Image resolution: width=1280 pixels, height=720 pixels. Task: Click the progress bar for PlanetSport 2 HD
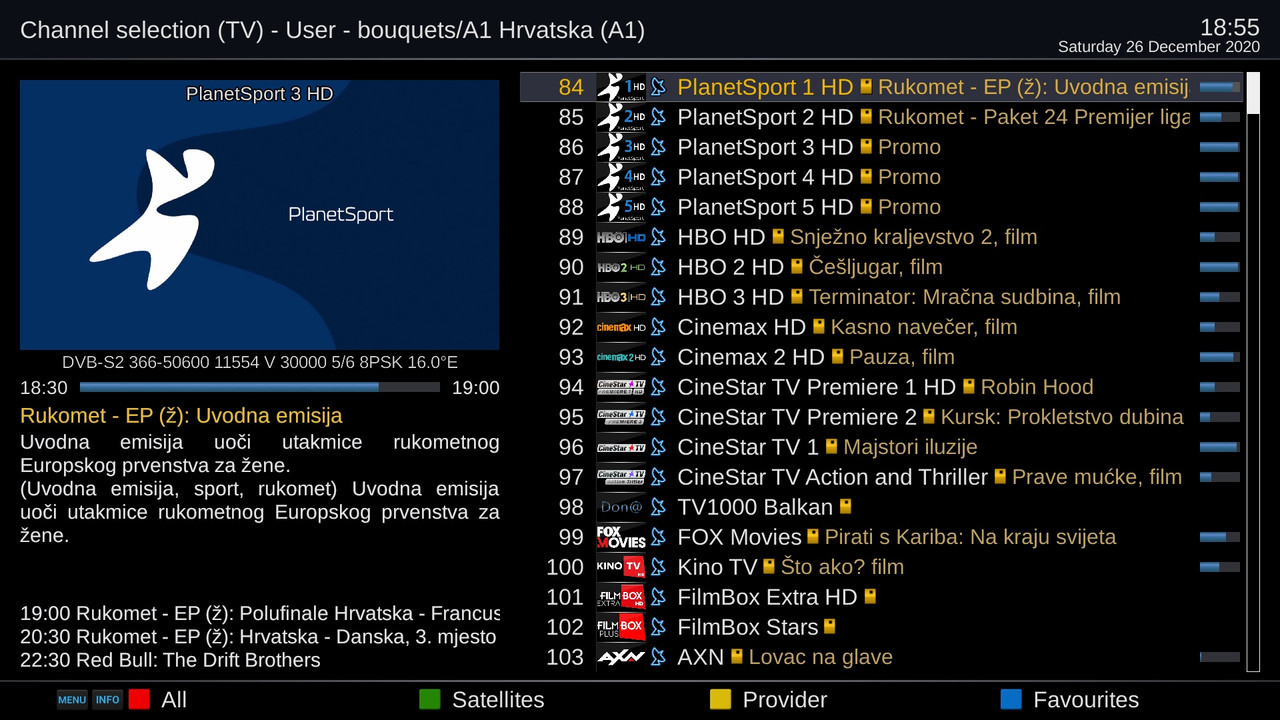(x=1220, y=117)
